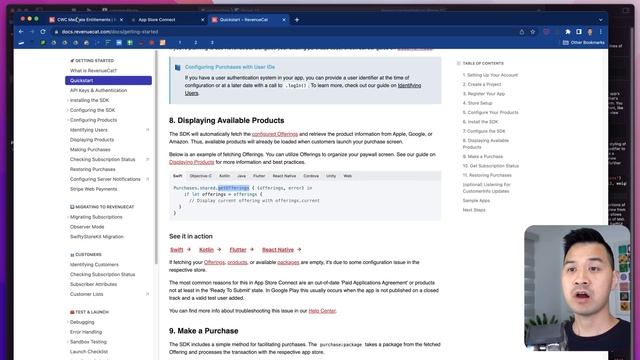Click the sidebar vertical scrollbar
Viewport: 640px width, 360px height.
(x=156, y=157)
